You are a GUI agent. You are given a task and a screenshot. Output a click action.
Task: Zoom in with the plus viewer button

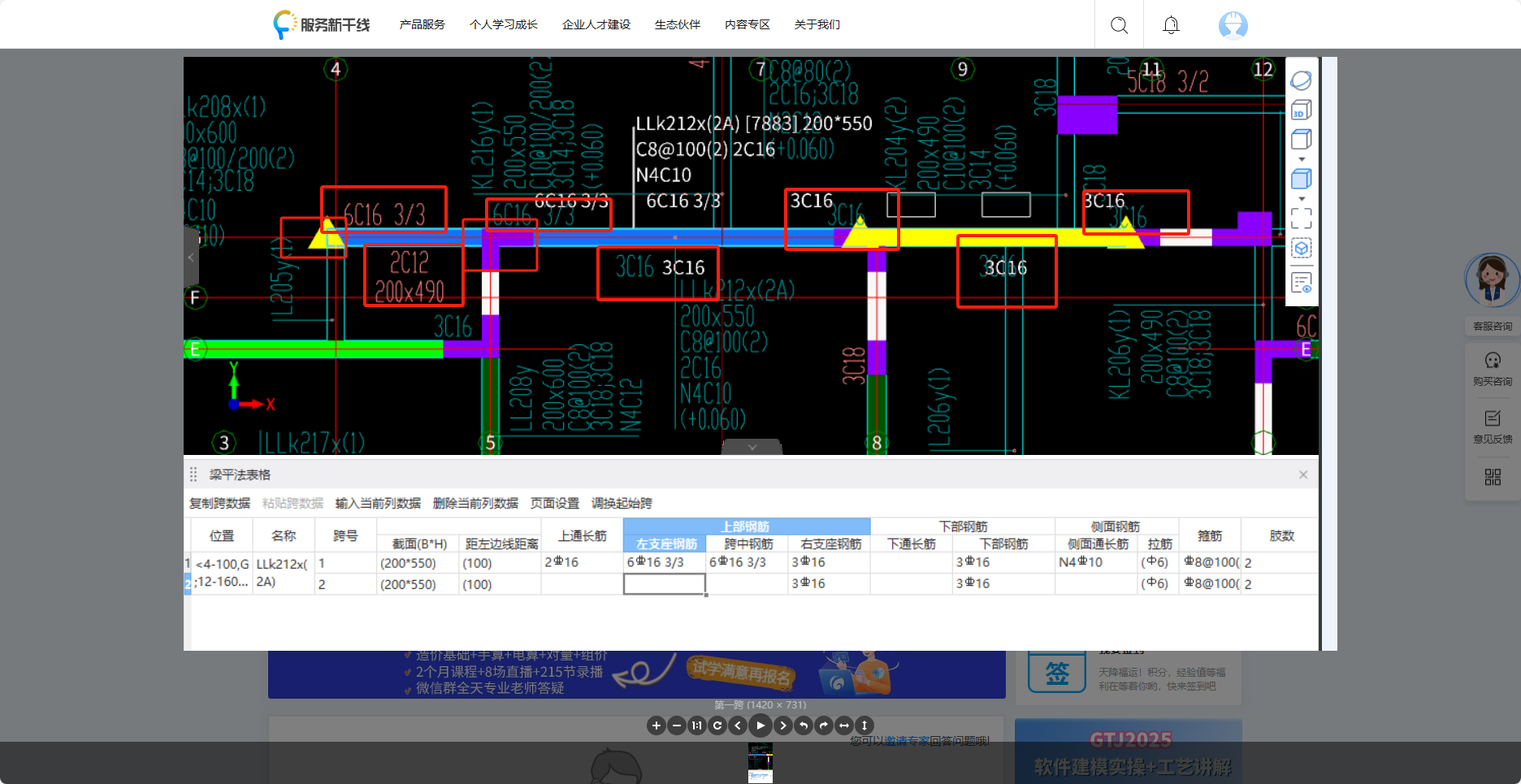coord(656,726)
